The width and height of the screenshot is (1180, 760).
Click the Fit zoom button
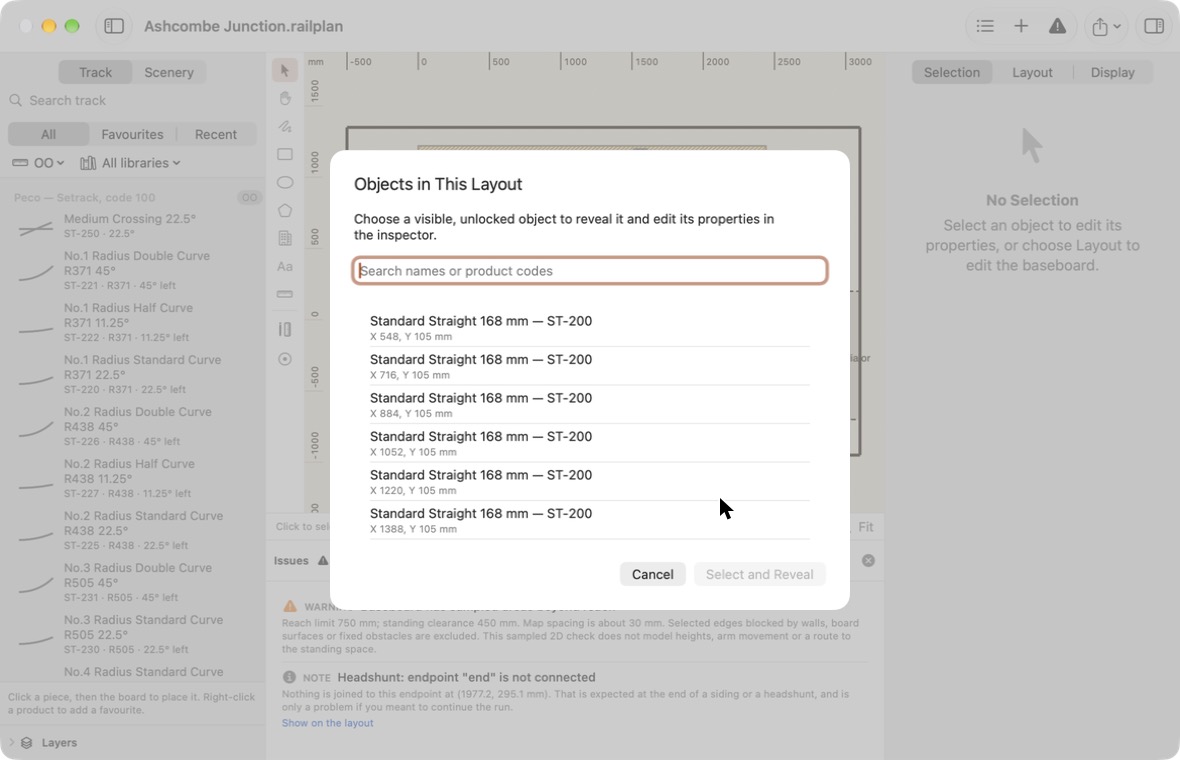[865, 527]
